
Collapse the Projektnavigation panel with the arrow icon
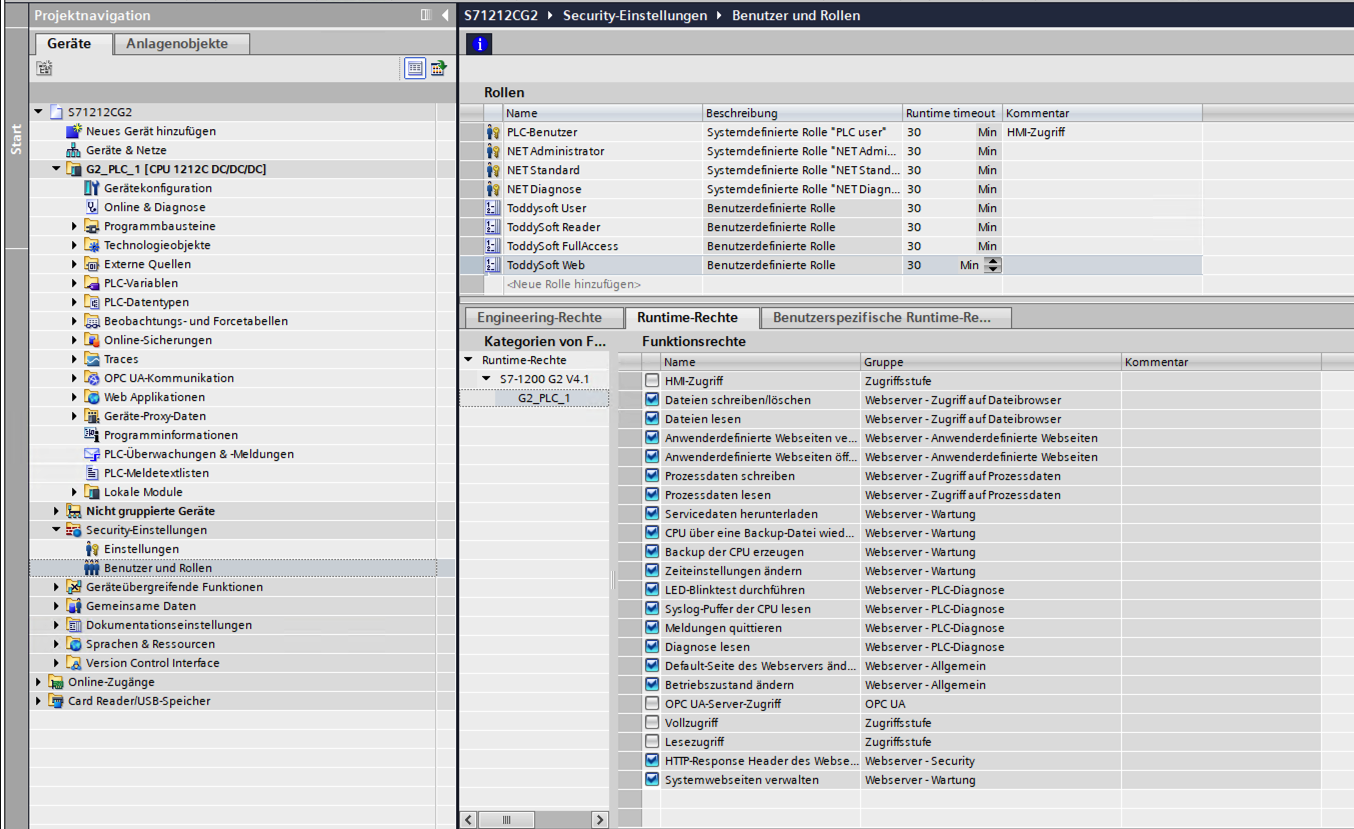445,15
